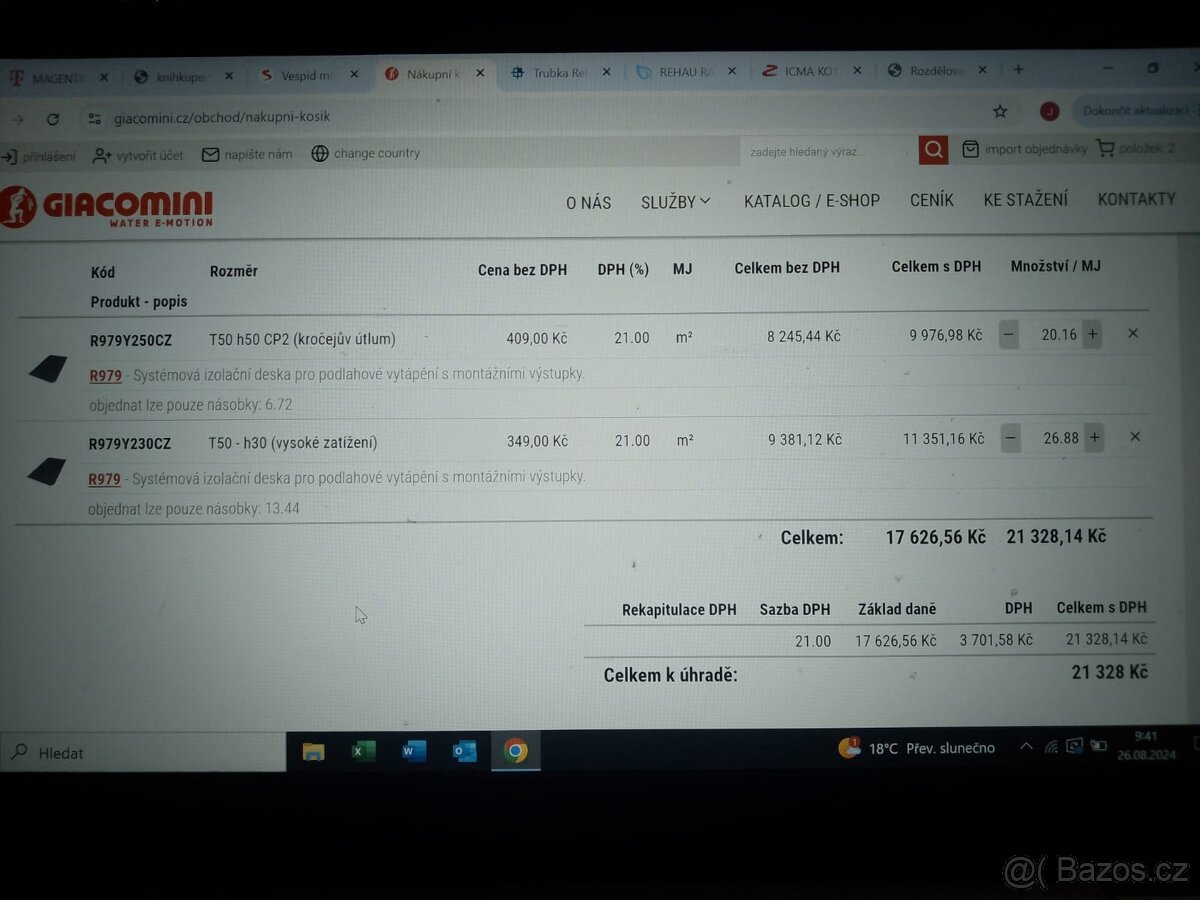Open the R979 link under R979Y230CZ
This screenshot has height=900, width=1200.
(104, 479)
